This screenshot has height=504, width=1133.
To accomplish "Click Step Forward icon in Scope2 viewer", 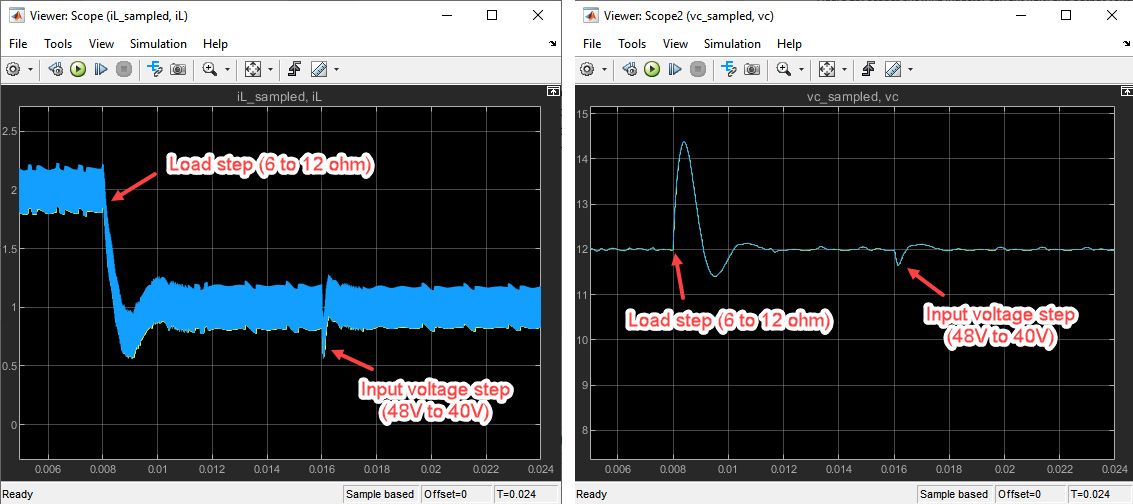I will coord(675,69).
